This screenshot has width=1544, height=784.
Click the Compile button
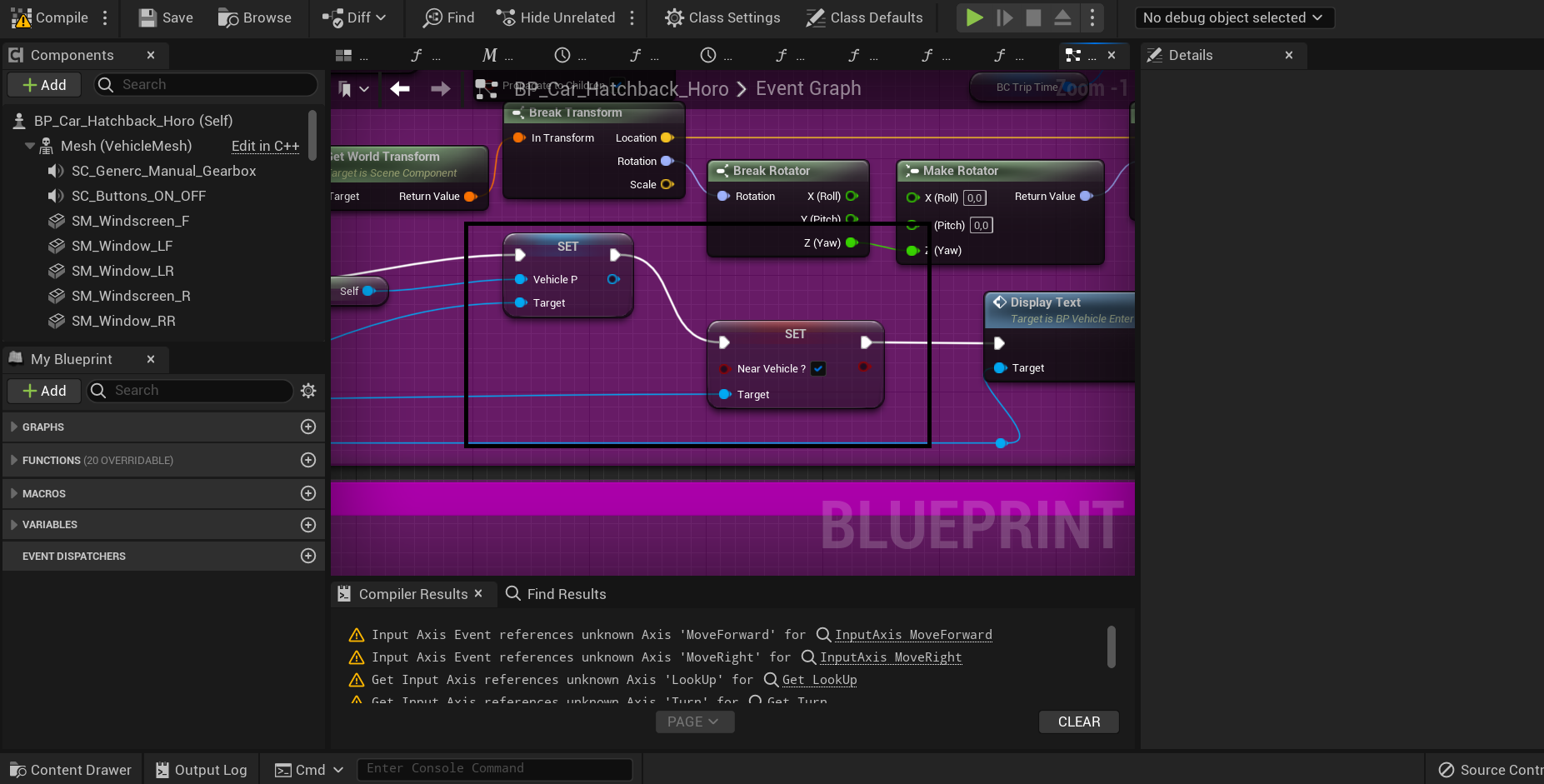click(x=49, y=17)
